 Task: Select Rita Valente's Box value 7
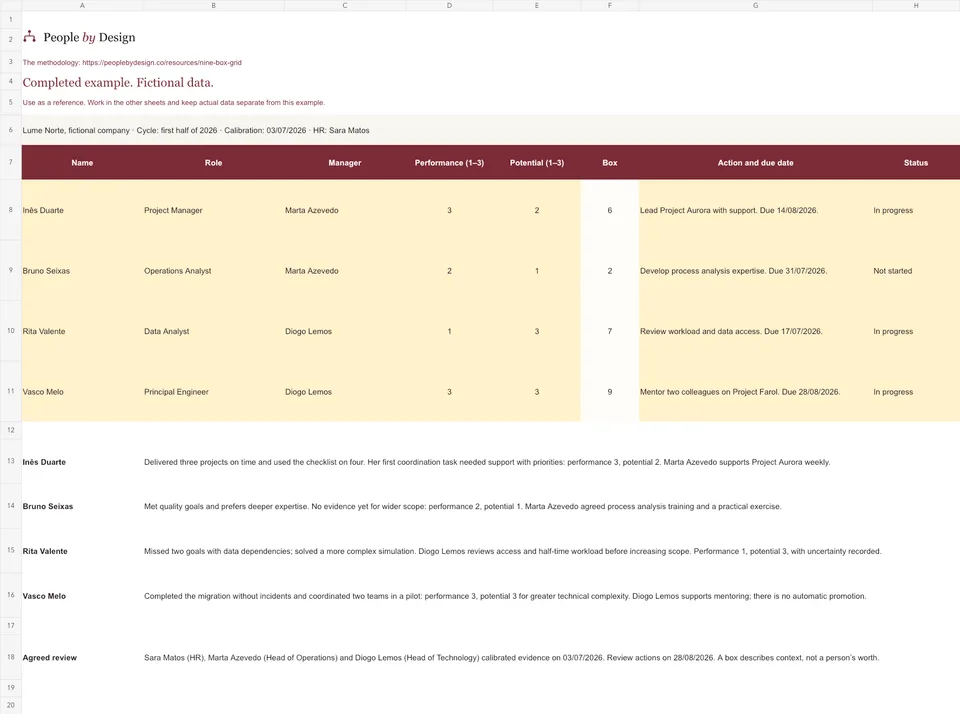[610, 331]
